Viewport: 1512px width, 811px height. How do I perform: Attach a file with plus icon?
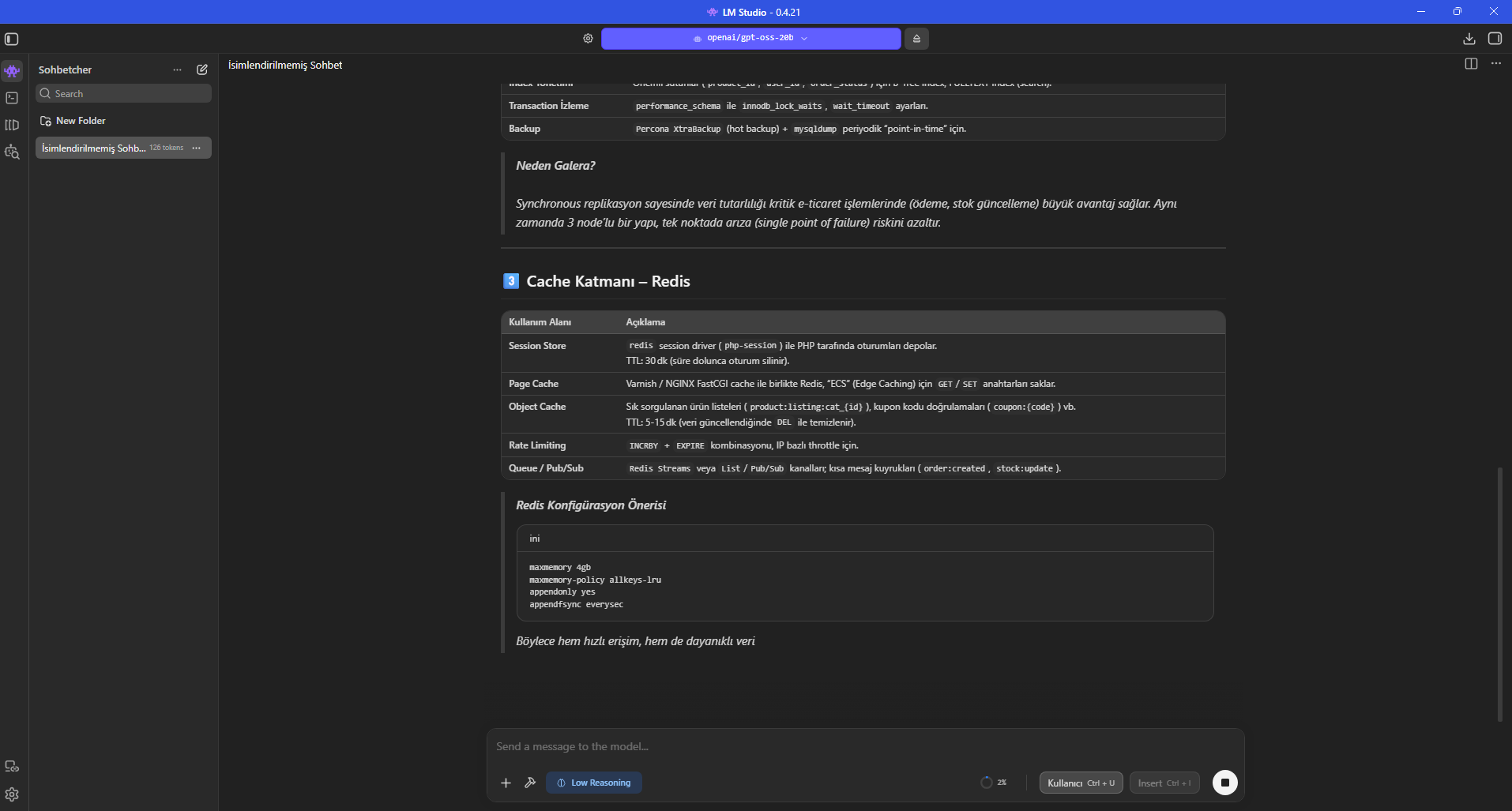pos(506,783)
